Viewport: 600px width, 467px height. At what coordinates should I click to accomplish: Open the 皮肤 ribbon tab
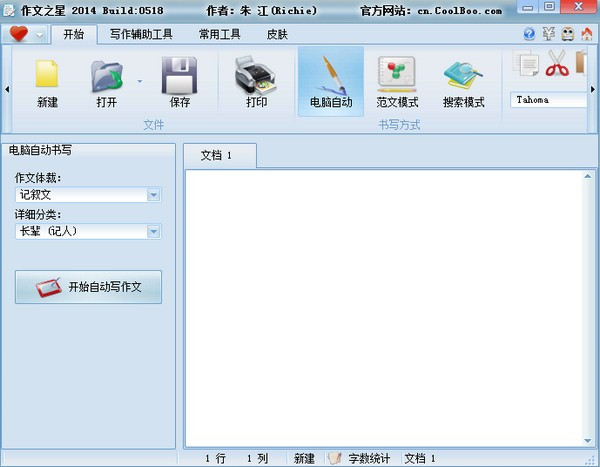coord(277,34)
